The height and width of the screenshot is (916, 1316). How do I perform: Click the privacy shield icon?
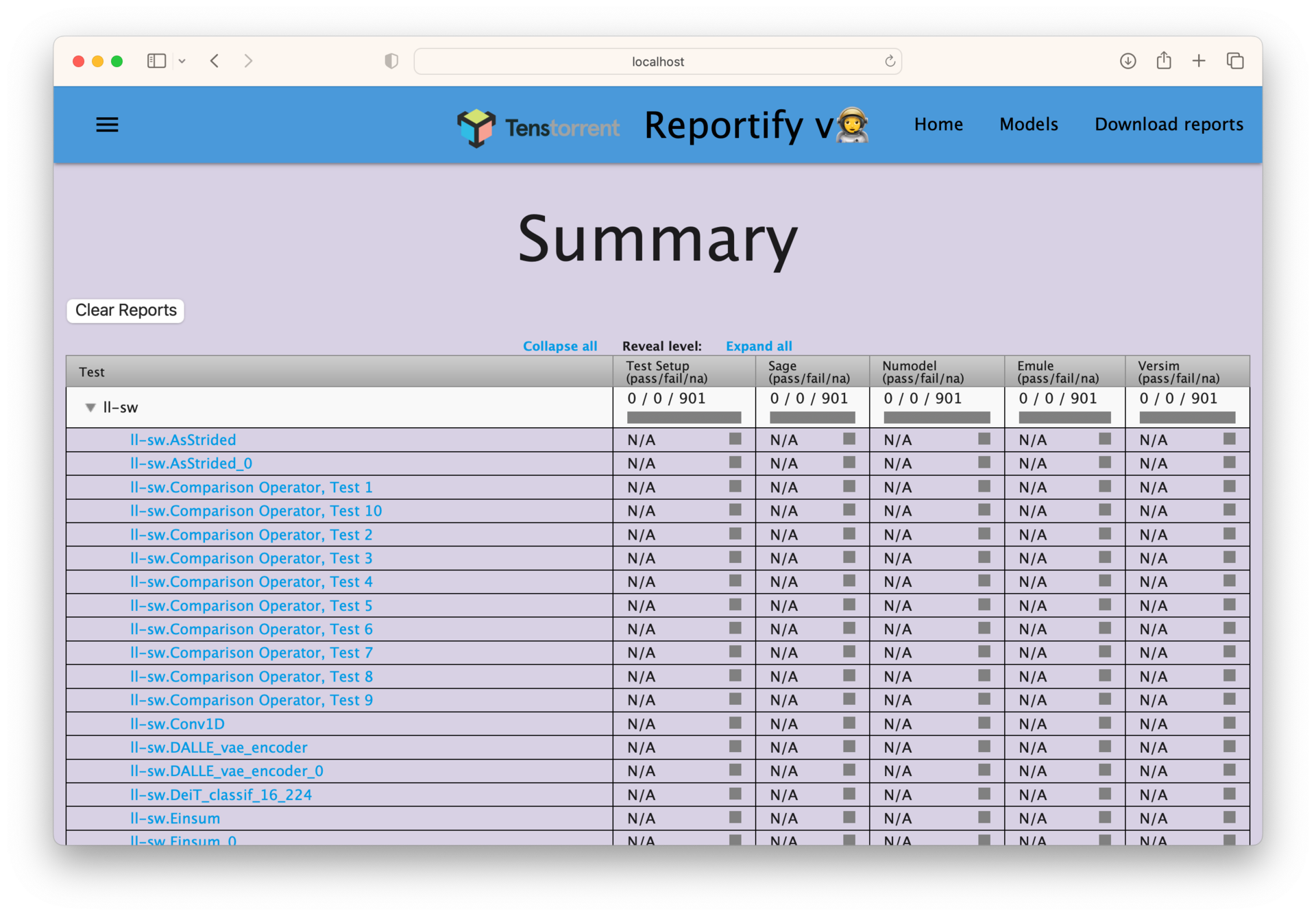coord(391,61)
